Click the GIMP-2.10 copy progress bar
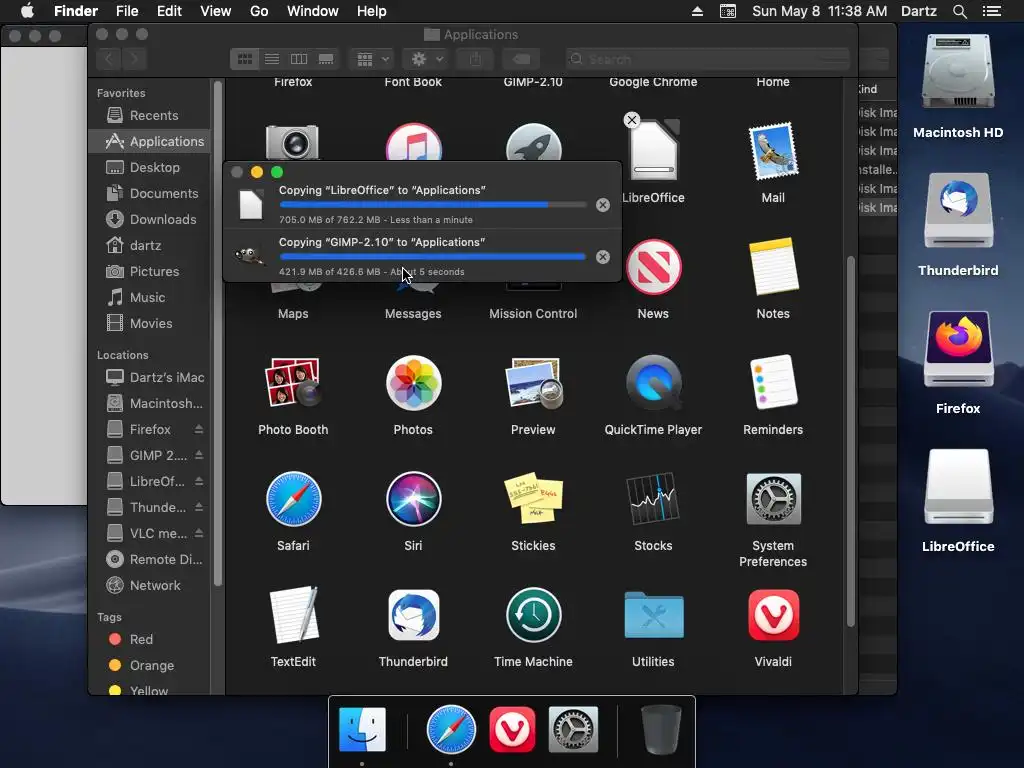This screenshot has width=1024, height=768. pos(432,257)
